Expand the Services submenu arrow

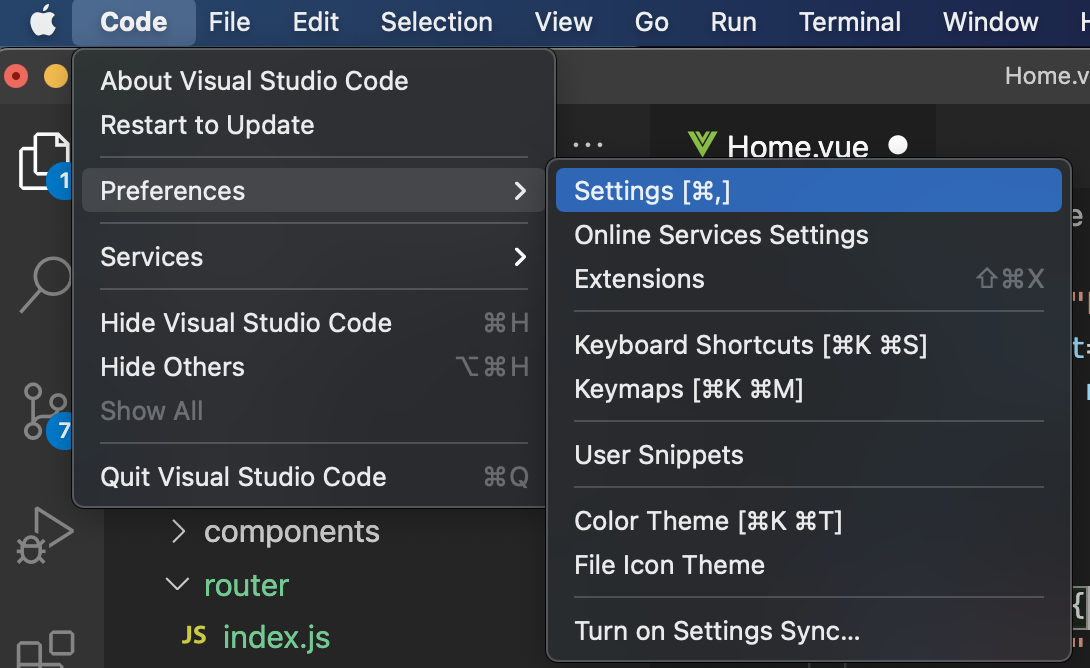coord(520,257)
